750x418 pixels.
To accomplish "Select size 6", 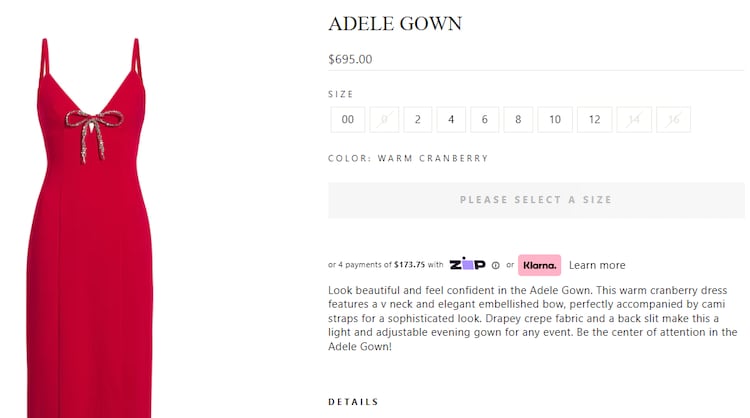I will 484,120.
